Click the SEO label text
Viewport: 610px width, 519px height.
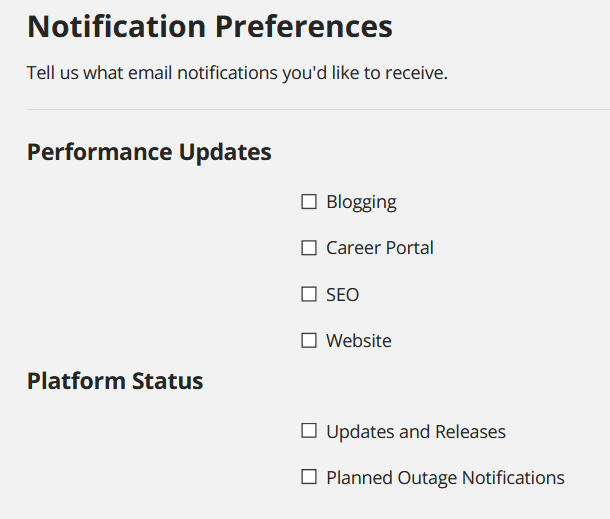[342, 295]
